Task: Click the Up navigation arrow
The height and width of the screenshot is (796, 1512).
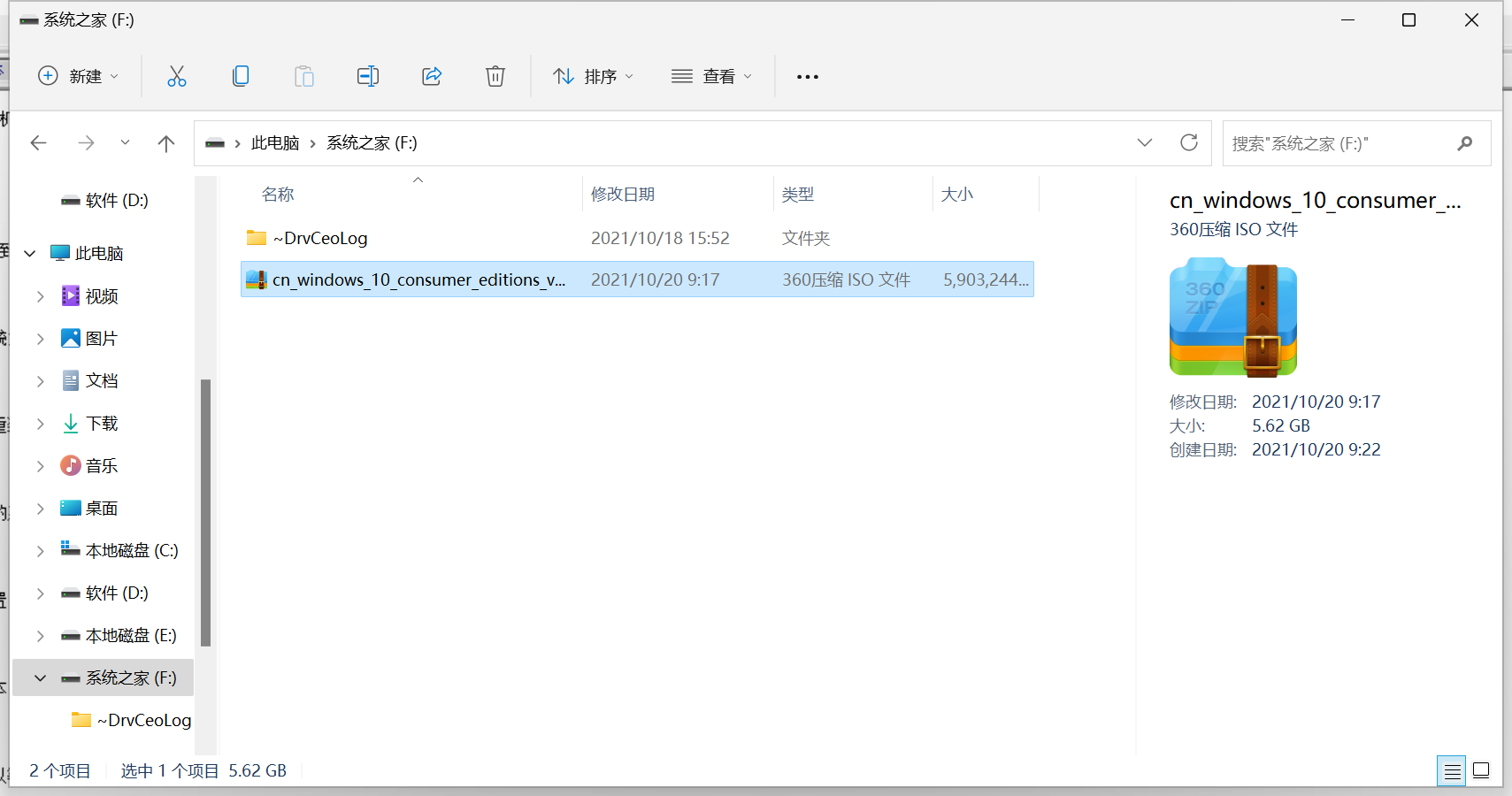Action: 166,142
